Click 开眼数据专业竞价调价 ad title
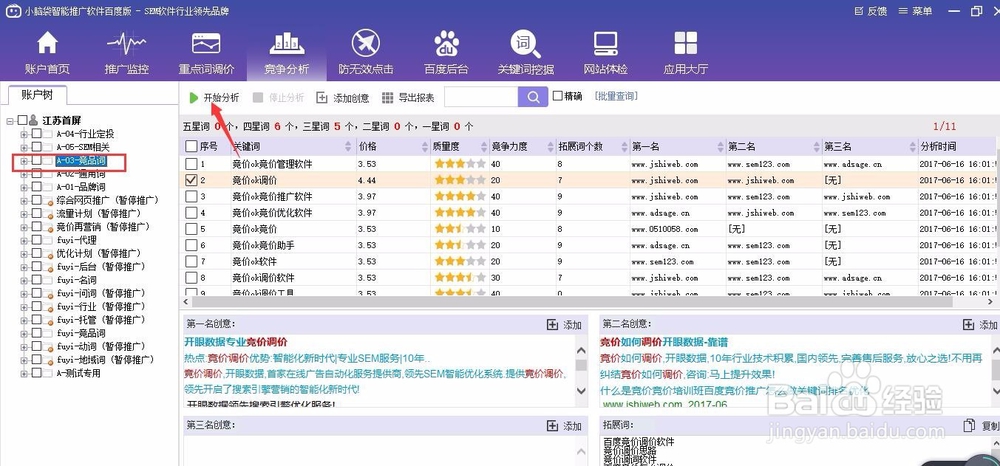This screenshot has height=466, width=1000. point(236,342)
